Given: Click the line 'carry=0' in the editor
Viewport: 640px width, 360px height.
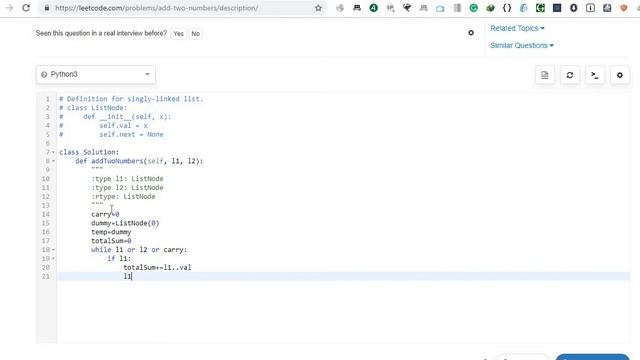Looking at the screenshot, I should click(x=105, y=214).
